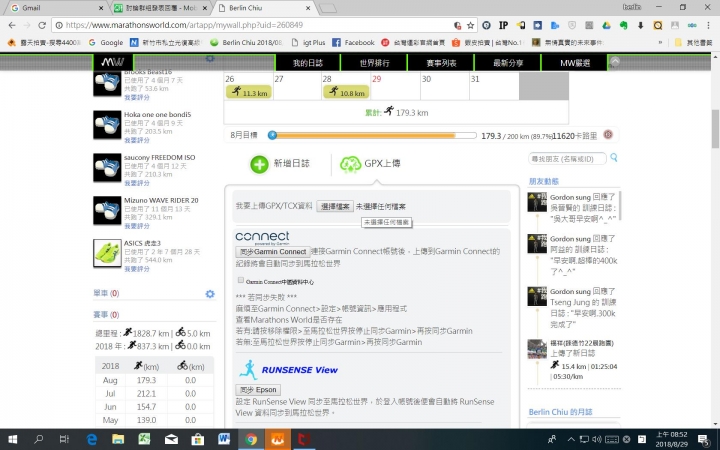Screen dimensions: 720x450
Task: Click the ASICS green shoe thumbnail
Action: (x=107, y=253)
